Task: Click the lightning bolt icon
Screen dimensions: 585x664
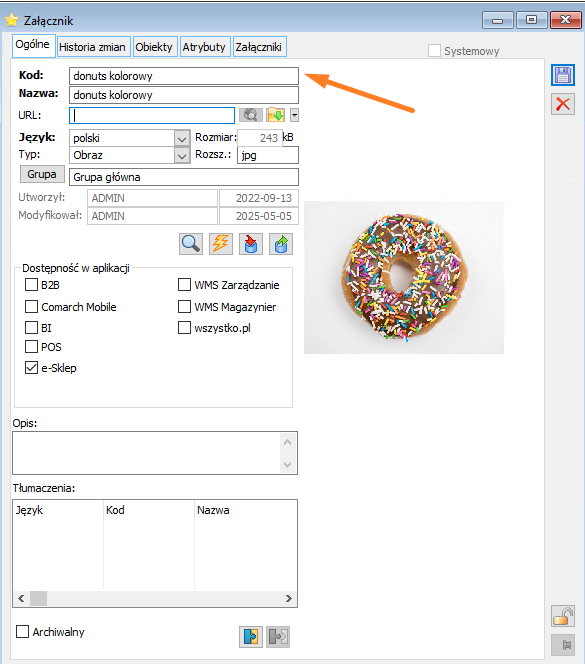Action: tap(221, 244)
